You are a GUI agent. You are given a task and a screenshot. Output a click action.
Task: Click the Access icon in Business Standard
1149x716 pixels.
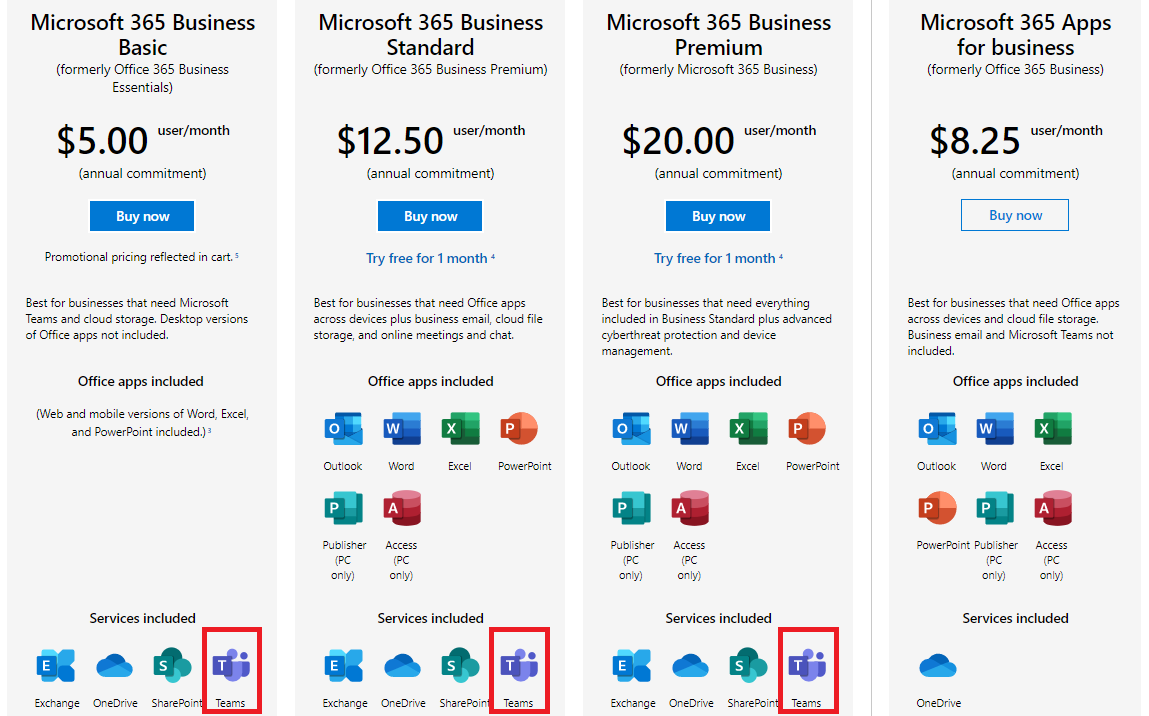click(x=401, y=509)
